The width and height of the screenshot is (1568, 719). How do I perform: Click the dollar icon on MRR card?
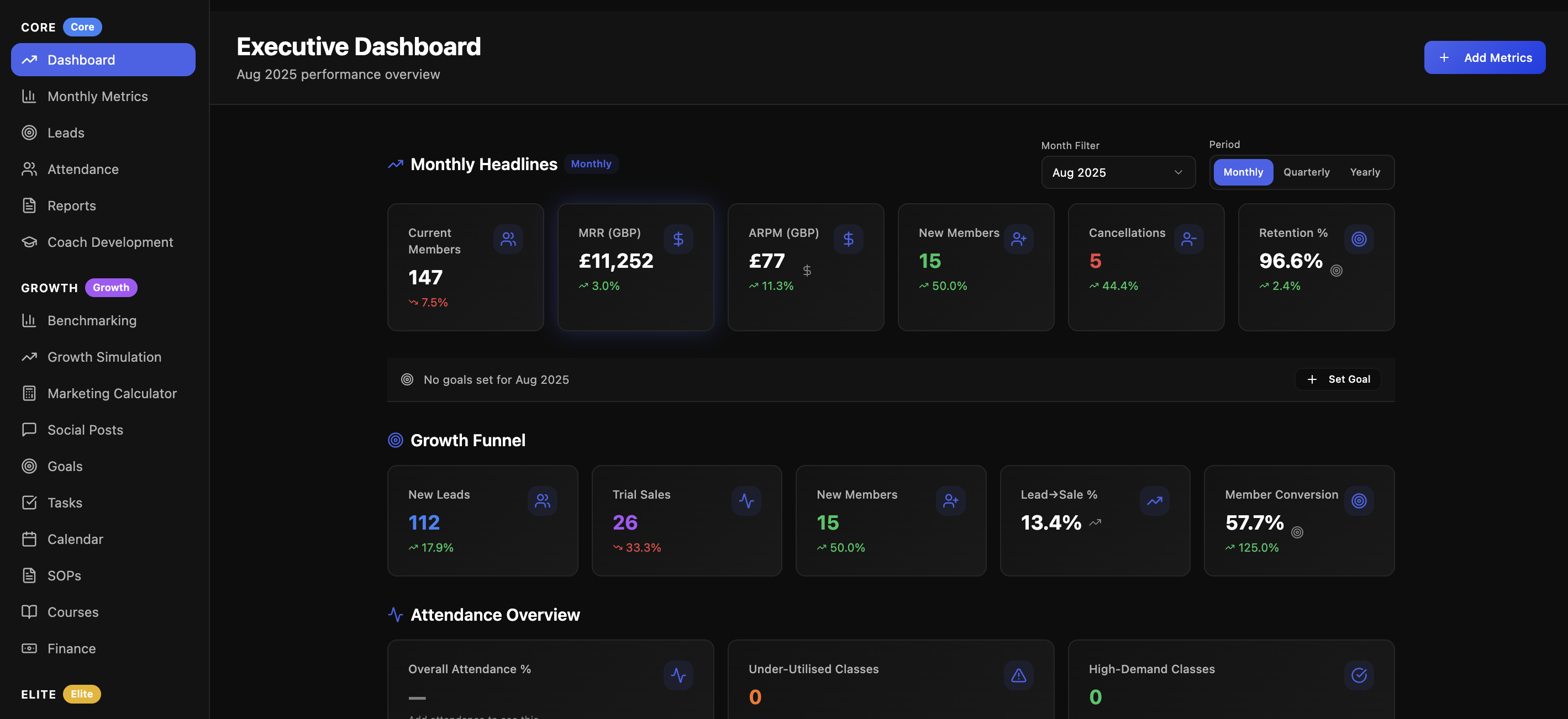pyautogui.click(x=678, y=239)
